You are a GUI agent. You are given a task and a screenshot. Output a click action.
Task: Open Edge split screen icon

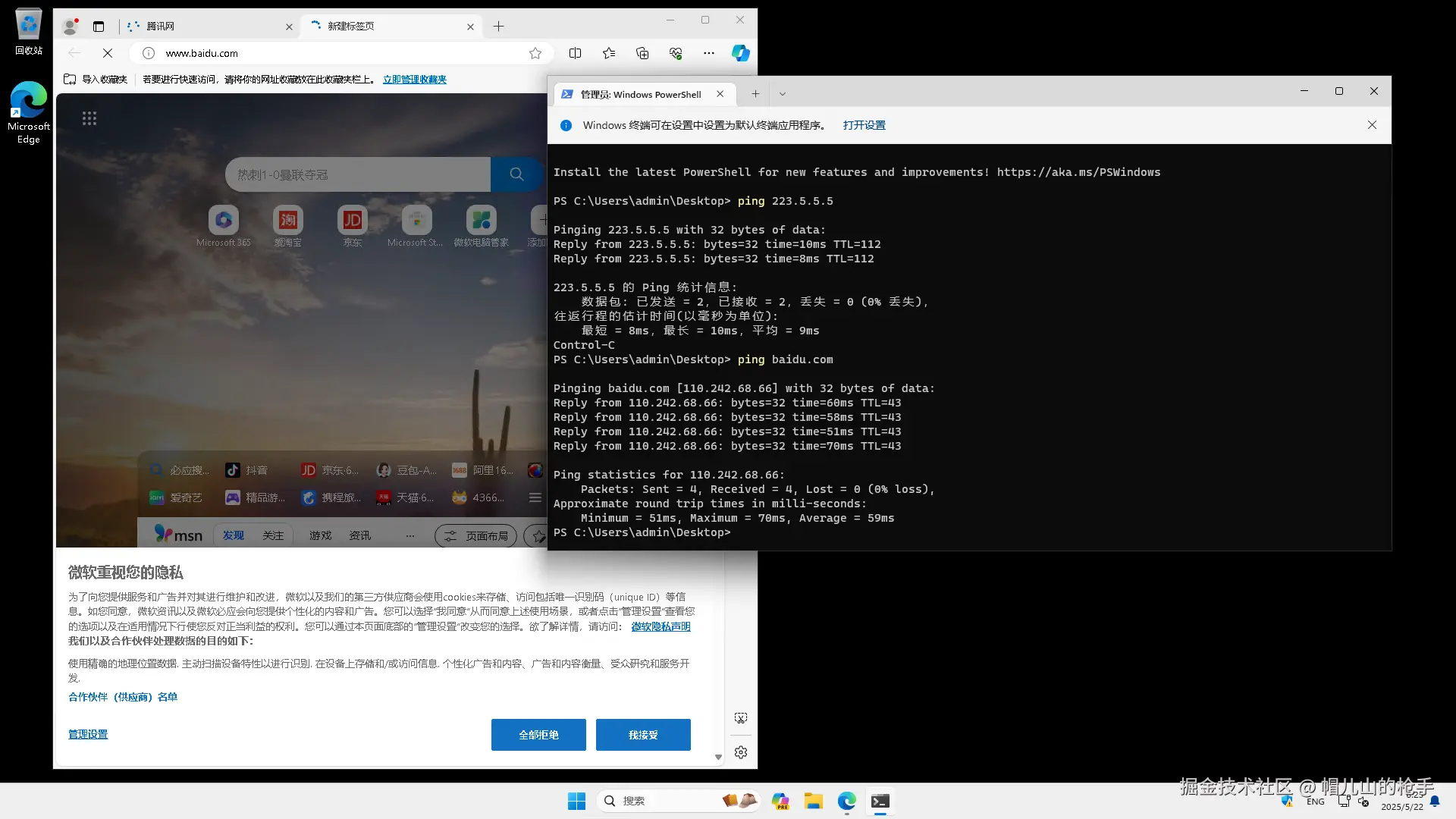[575, 53]
